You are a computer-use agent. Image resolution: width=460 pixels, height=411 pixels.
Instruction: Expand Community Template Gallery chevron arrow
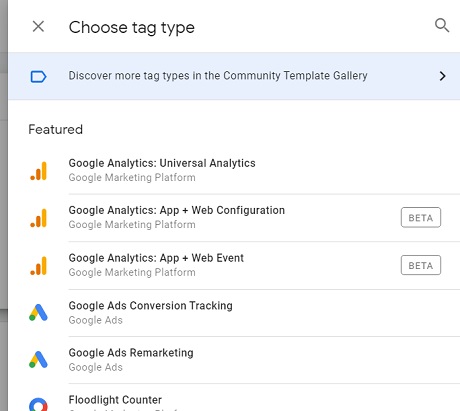coord(442,76)
